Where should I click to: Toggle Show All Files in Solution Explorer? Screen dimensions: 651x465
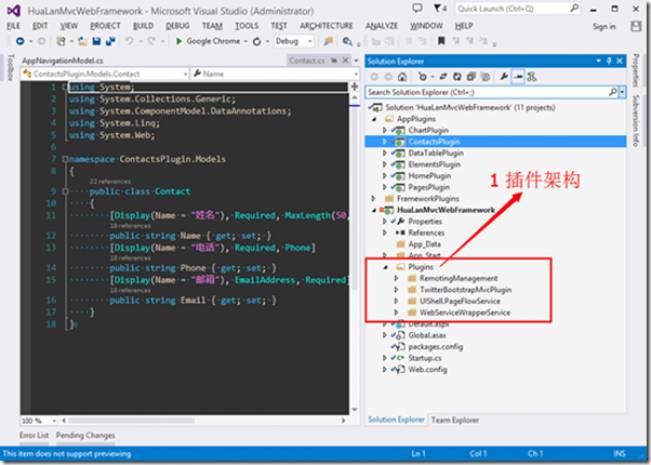[485, 77]
